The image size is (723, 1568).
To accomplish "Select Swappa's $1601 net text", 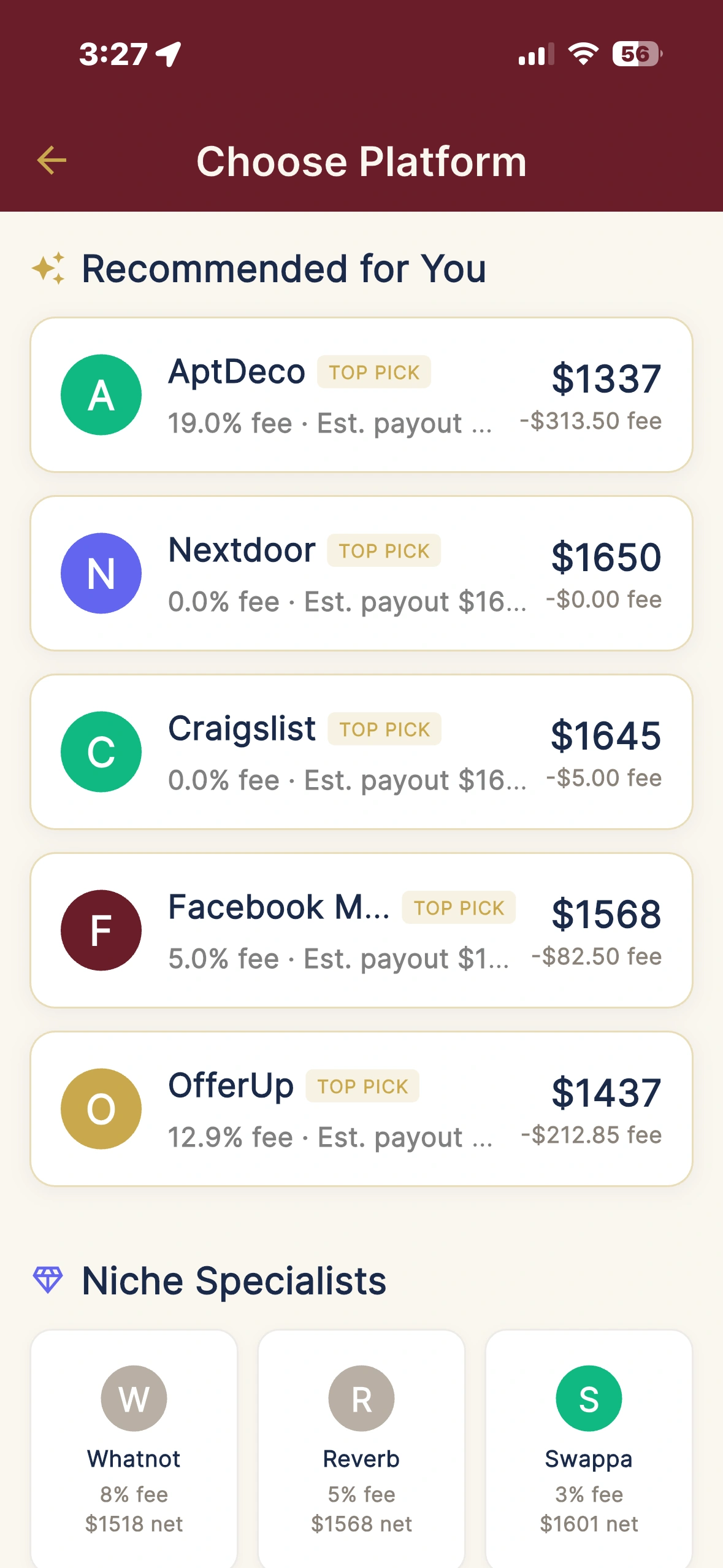I will 589,1524.
